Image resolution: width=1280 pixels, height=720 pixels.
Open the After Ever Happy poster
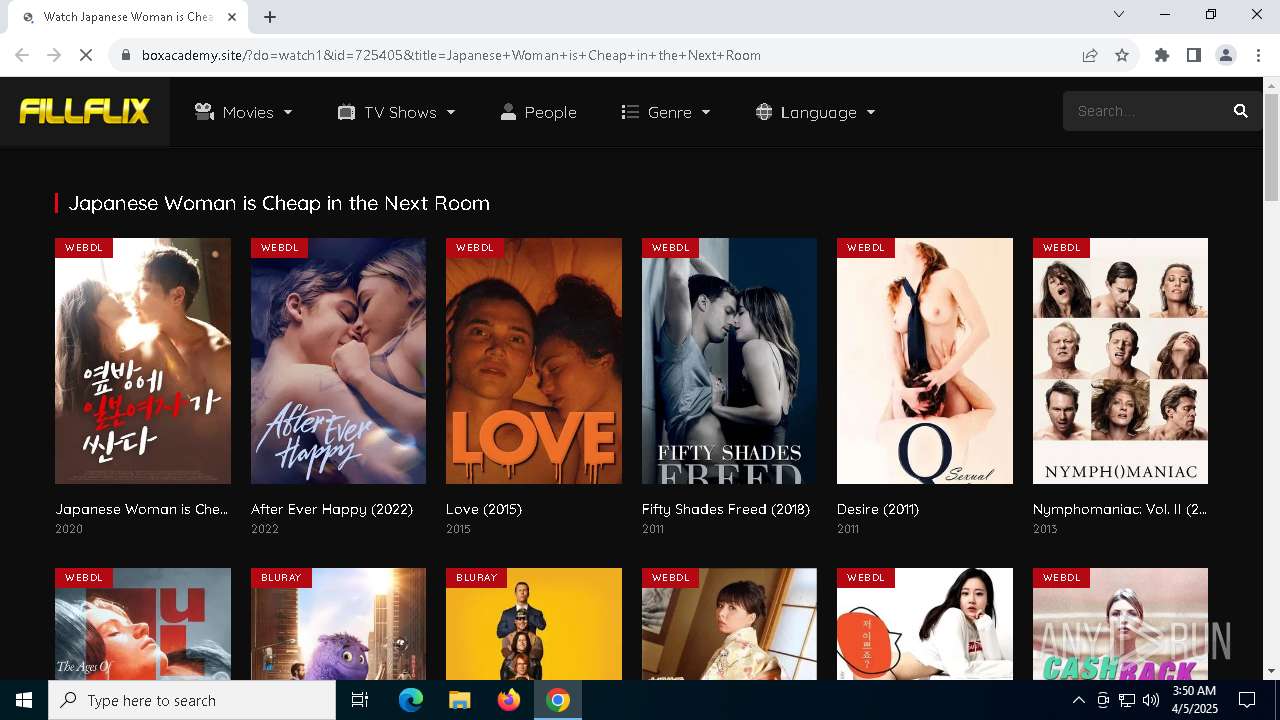click(x=338, y=361)
